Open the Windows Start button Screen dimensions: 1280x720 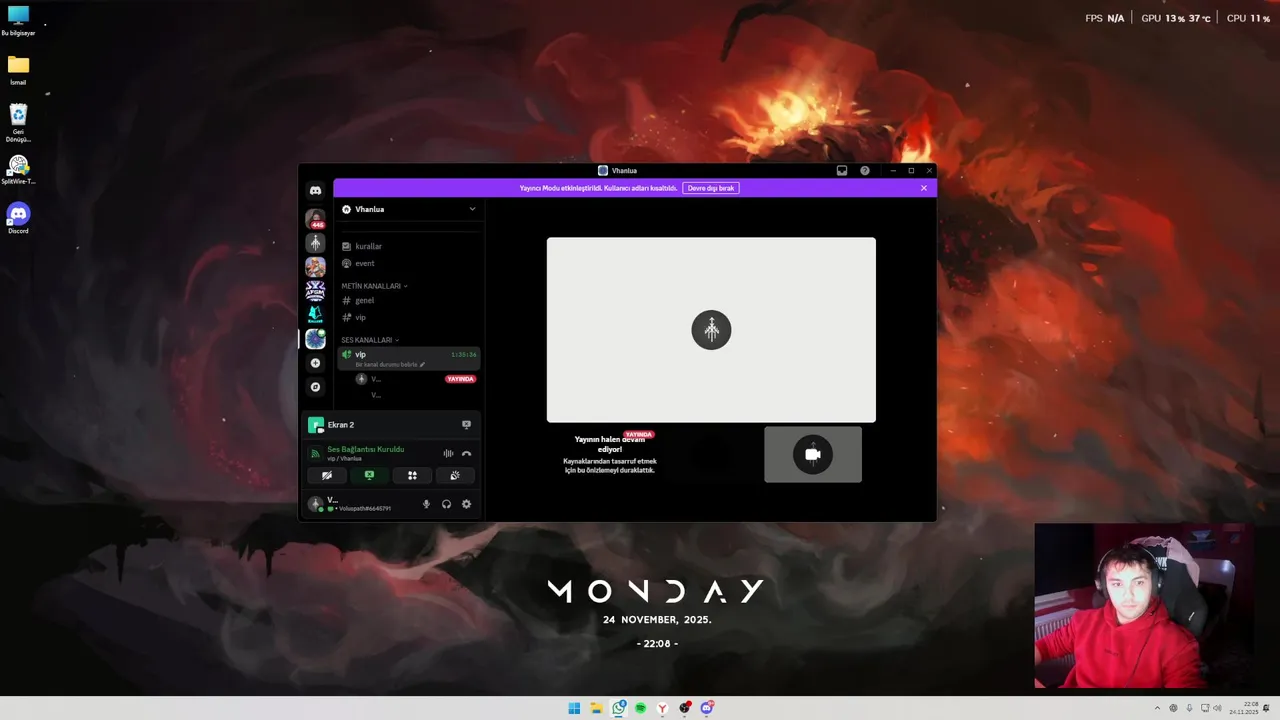point(574,708)
